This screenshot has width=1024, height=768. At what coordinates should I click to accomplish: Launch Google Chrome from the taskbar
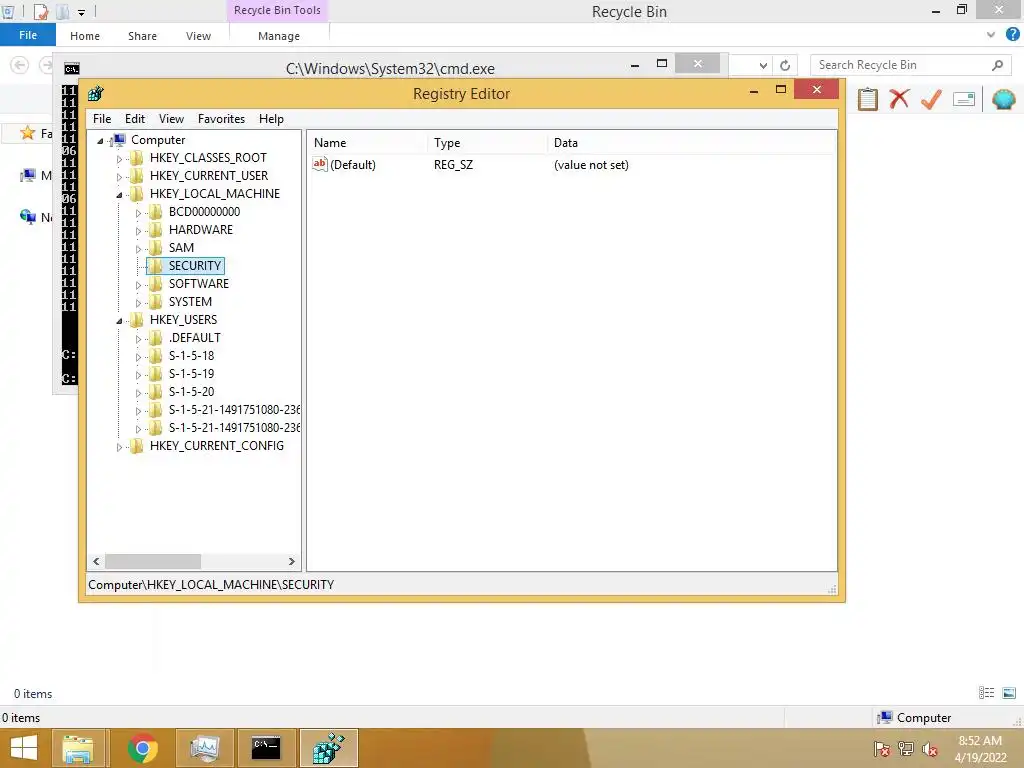click(x=142, y=748)
